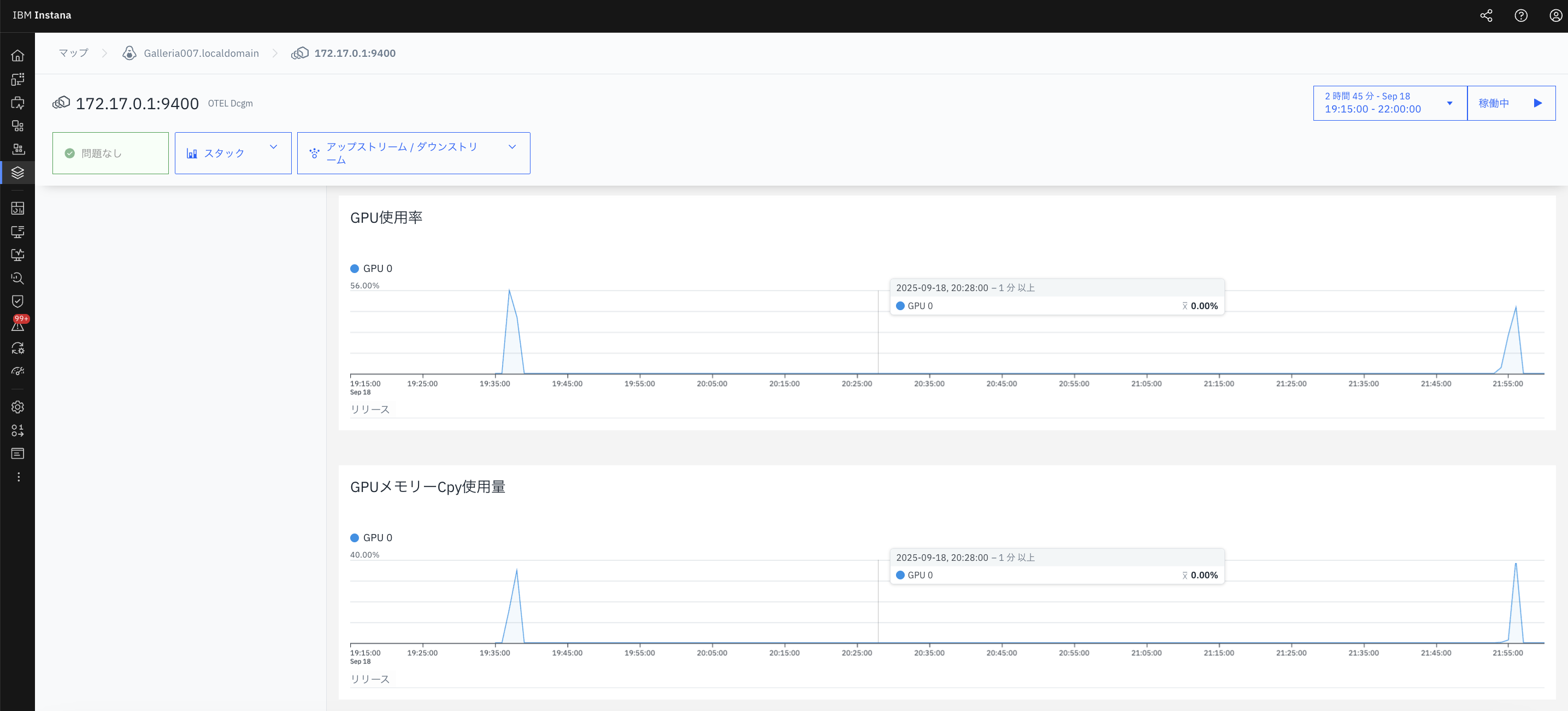The height and width of the screenshot is (711, 1568).
Task: Open the help question-mark menu
Action: pos(1522,15)
